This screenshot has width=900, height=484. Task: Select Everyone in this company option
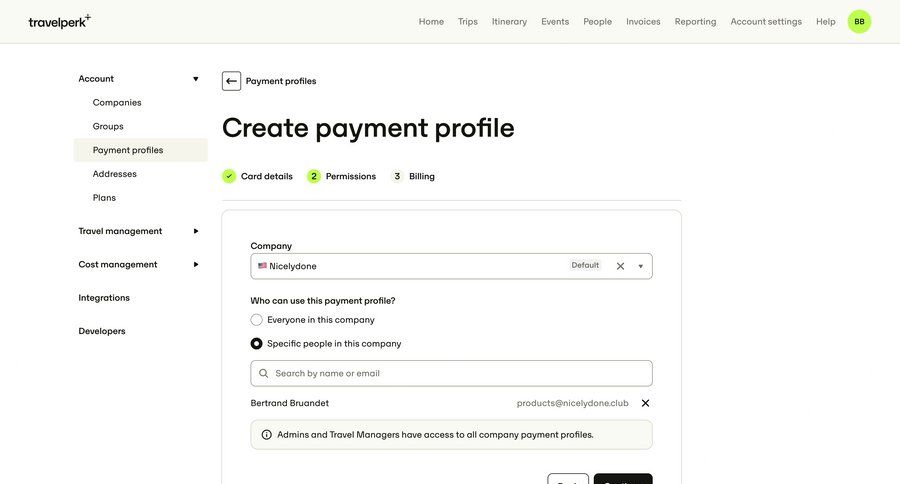point(257,320)
